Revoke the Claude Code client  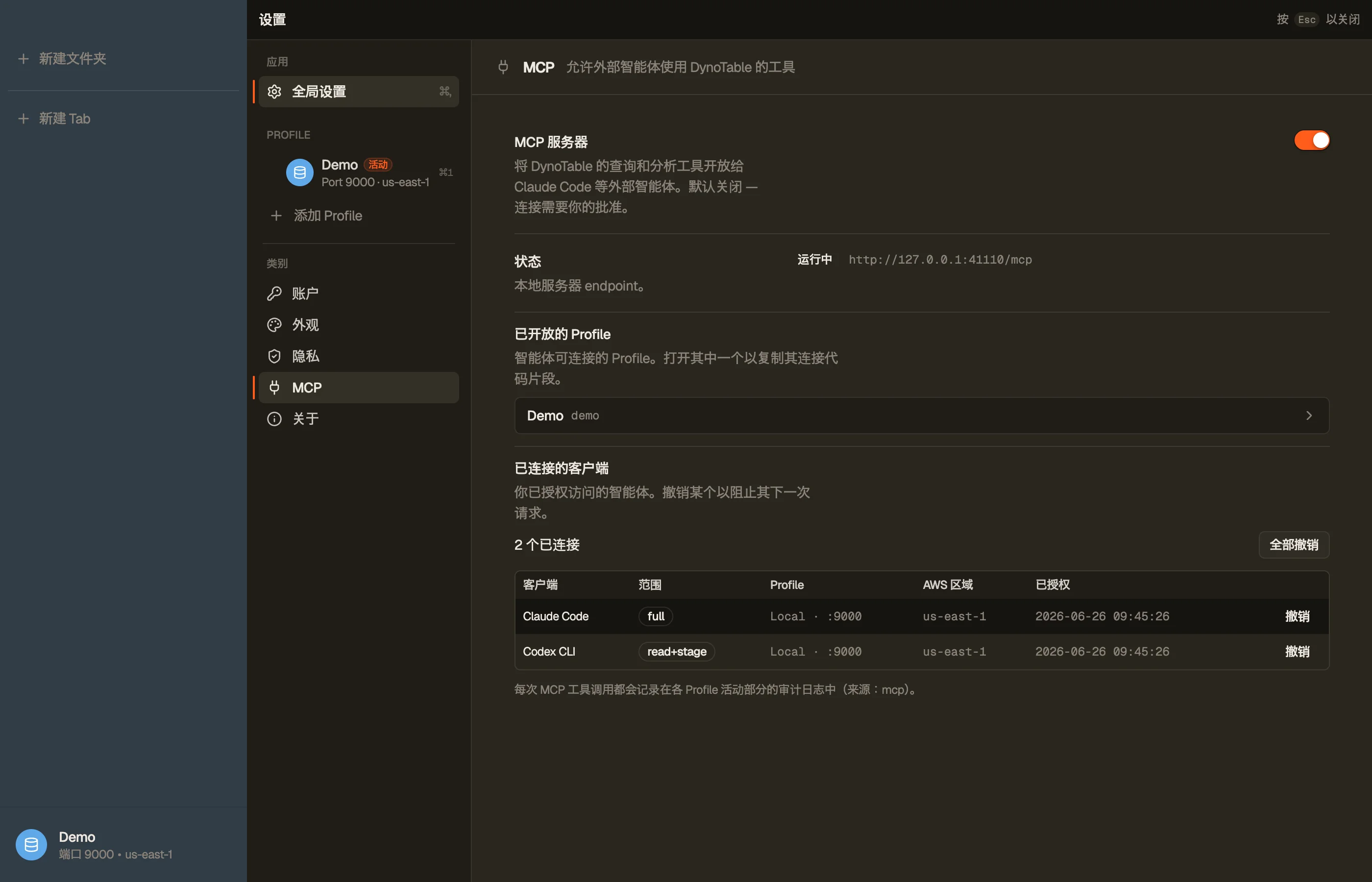1297,616
